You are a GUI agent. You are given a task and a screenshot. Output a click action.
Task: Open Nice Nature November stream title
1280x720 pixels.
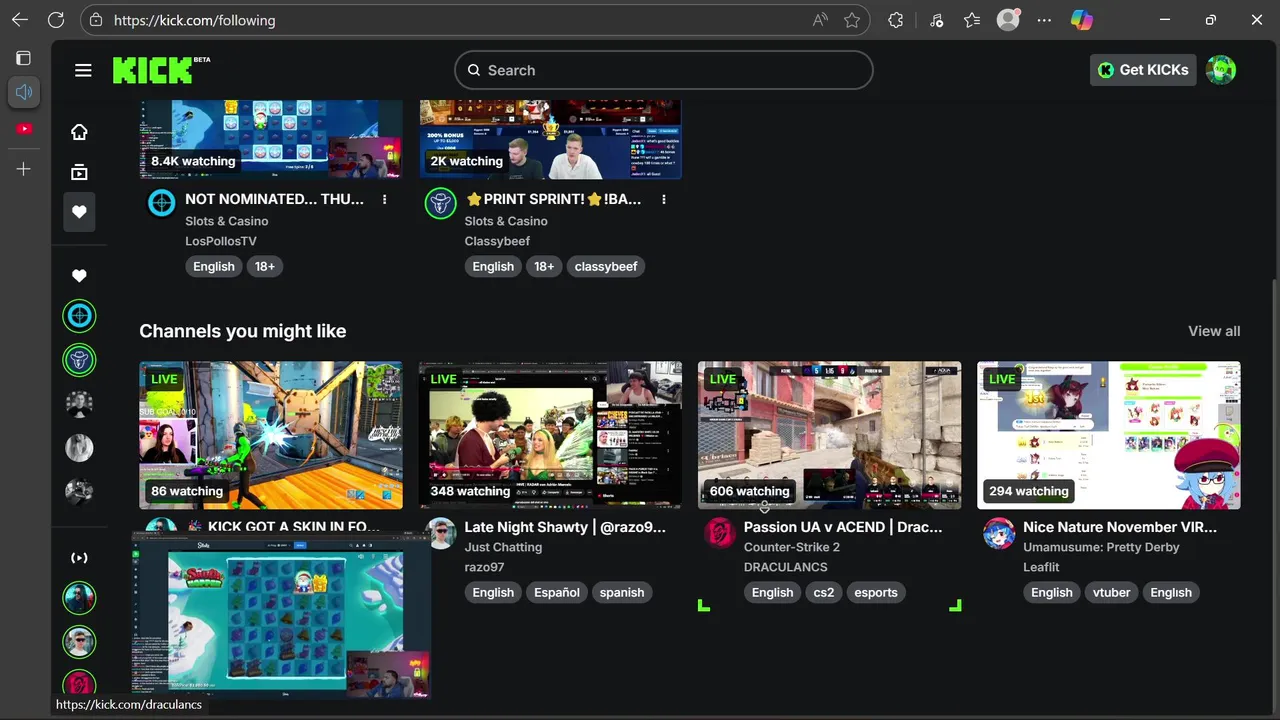pyautogui.click(x=1120, y=527)
